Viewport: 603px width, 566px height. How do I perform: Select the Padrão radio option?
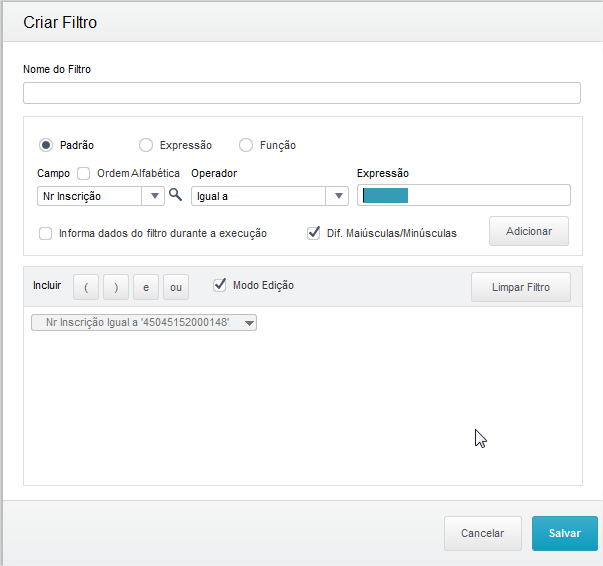(x=46, y=145)
